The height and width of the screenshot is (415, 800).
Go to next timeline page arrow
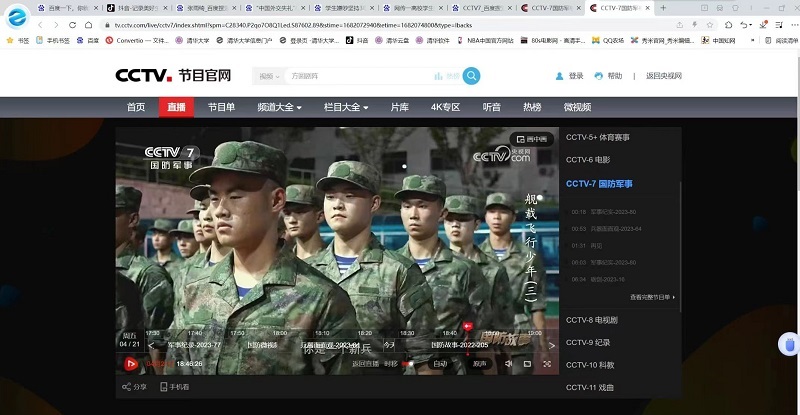point(552,346)
